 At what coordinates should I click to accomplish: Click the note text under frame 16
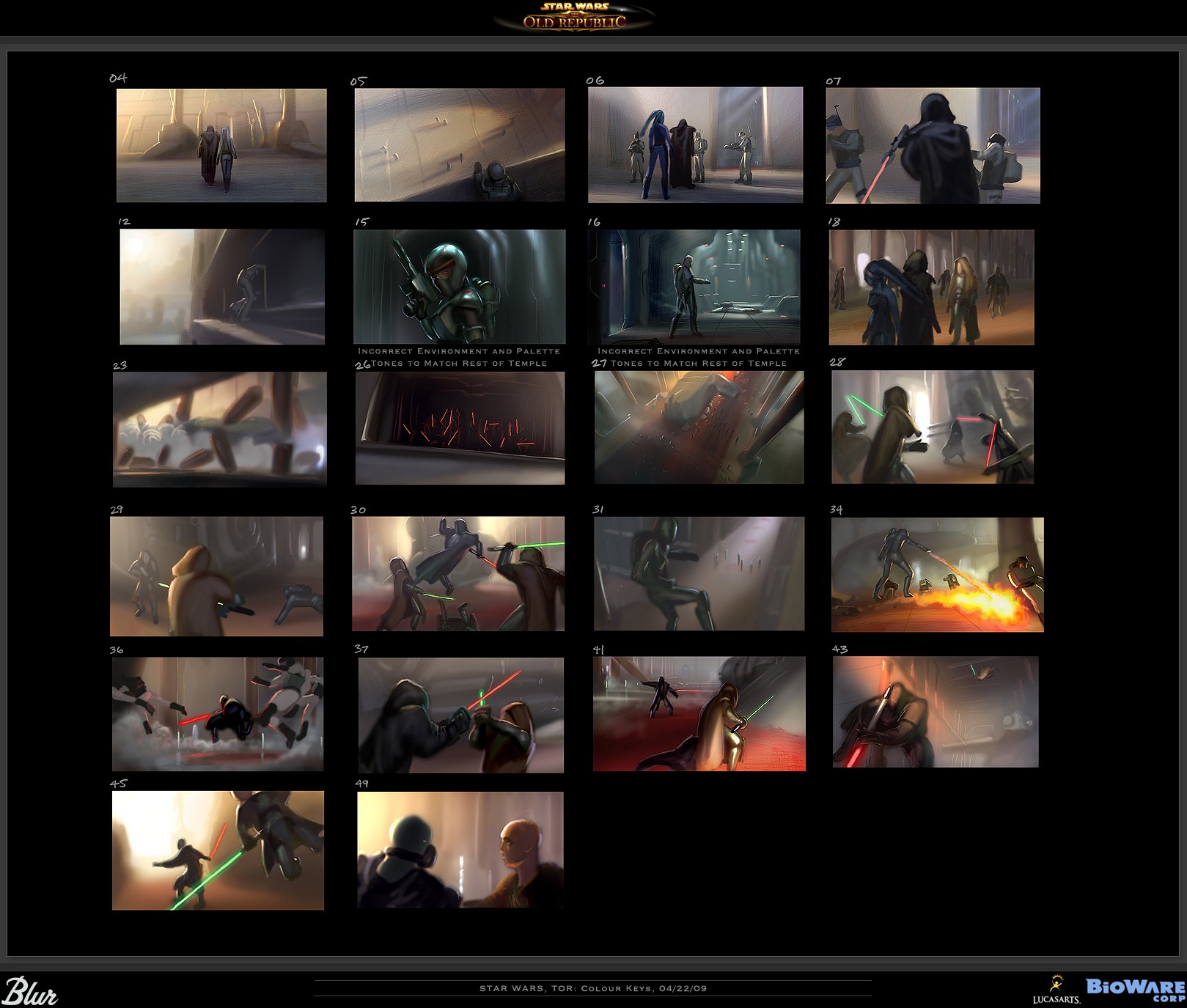(x=698, y=357)
